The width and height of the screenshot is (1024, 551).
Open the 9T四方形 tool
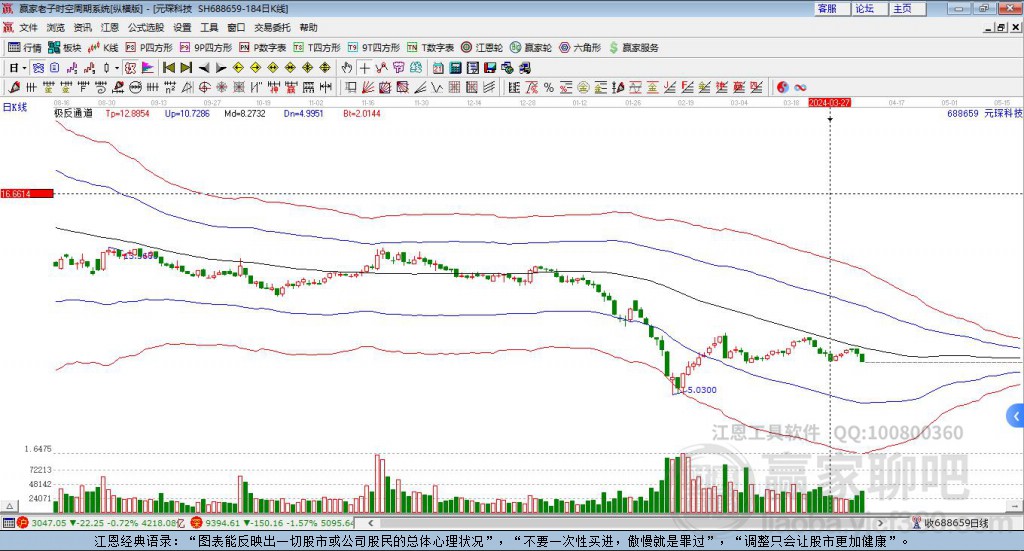point(374,48)
